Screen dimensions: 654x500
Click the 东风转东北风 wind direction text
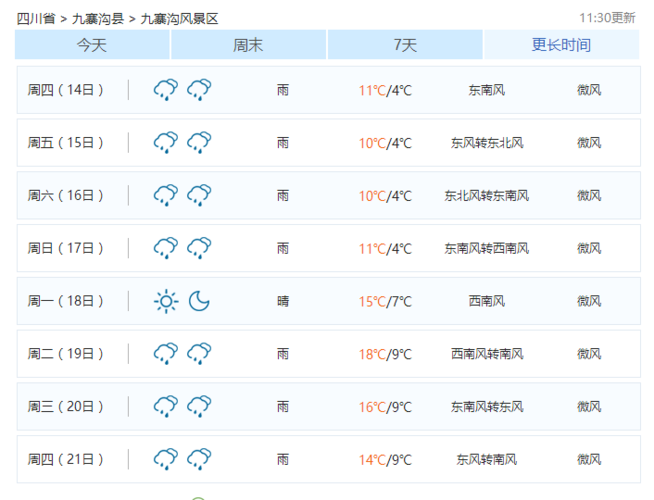pos(487,143)
